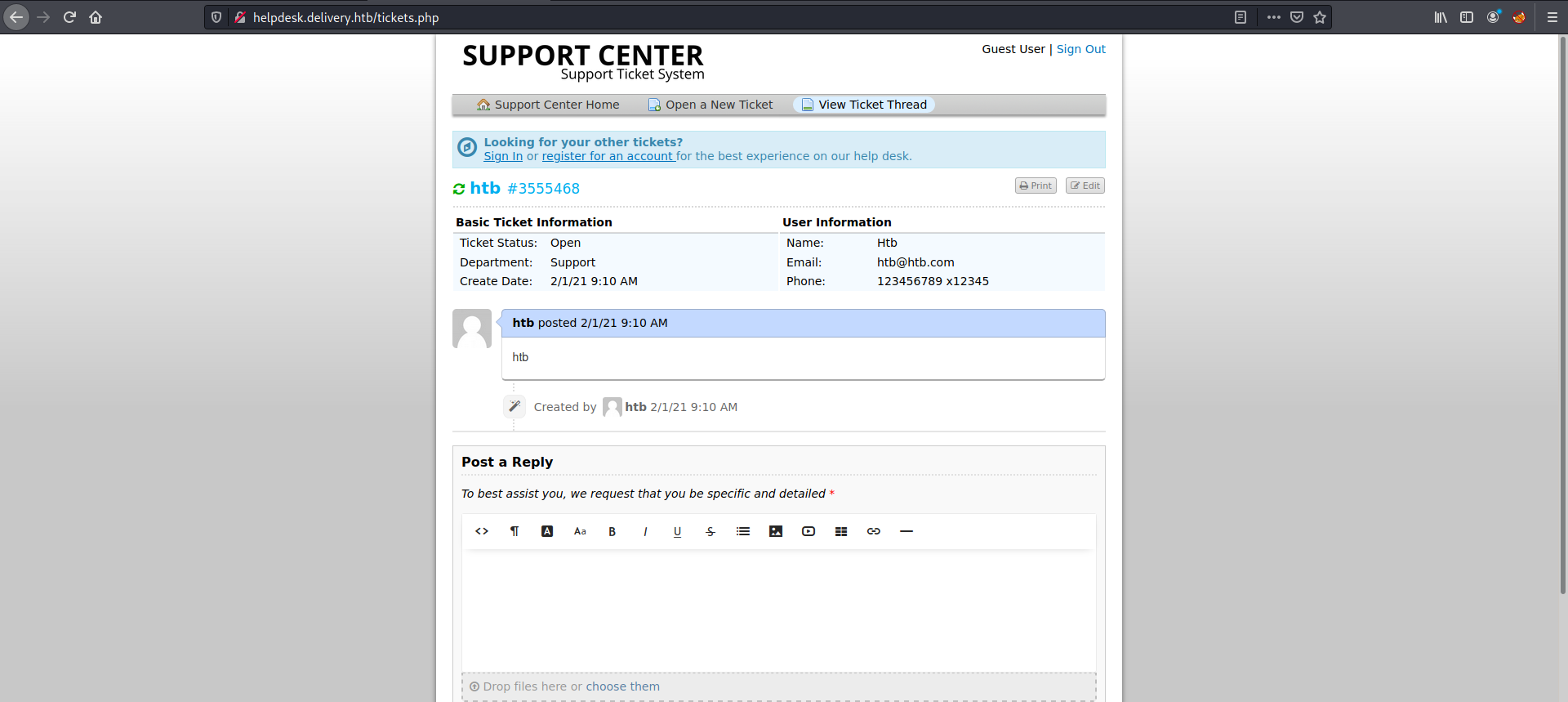
Task: Click the Support Center logo heading
Action: click(583, 62)
